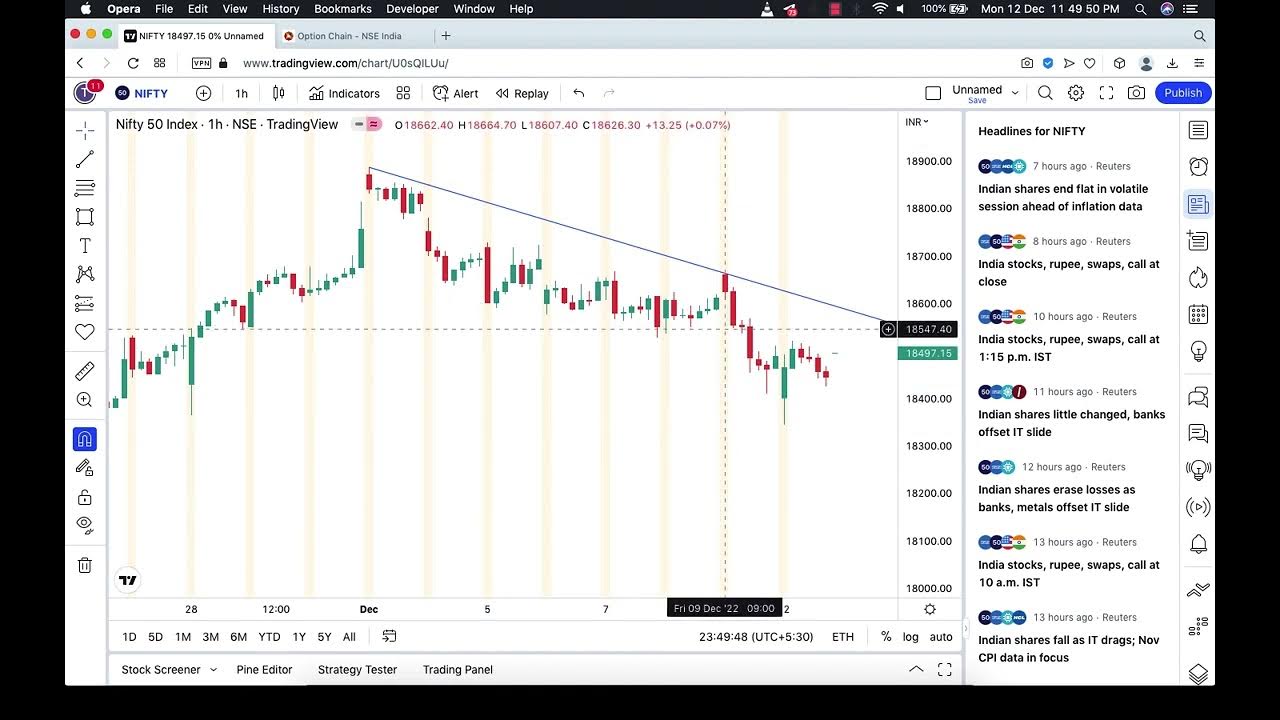
Task: Switch chart to fullscreen mode
Action: 1106,93
